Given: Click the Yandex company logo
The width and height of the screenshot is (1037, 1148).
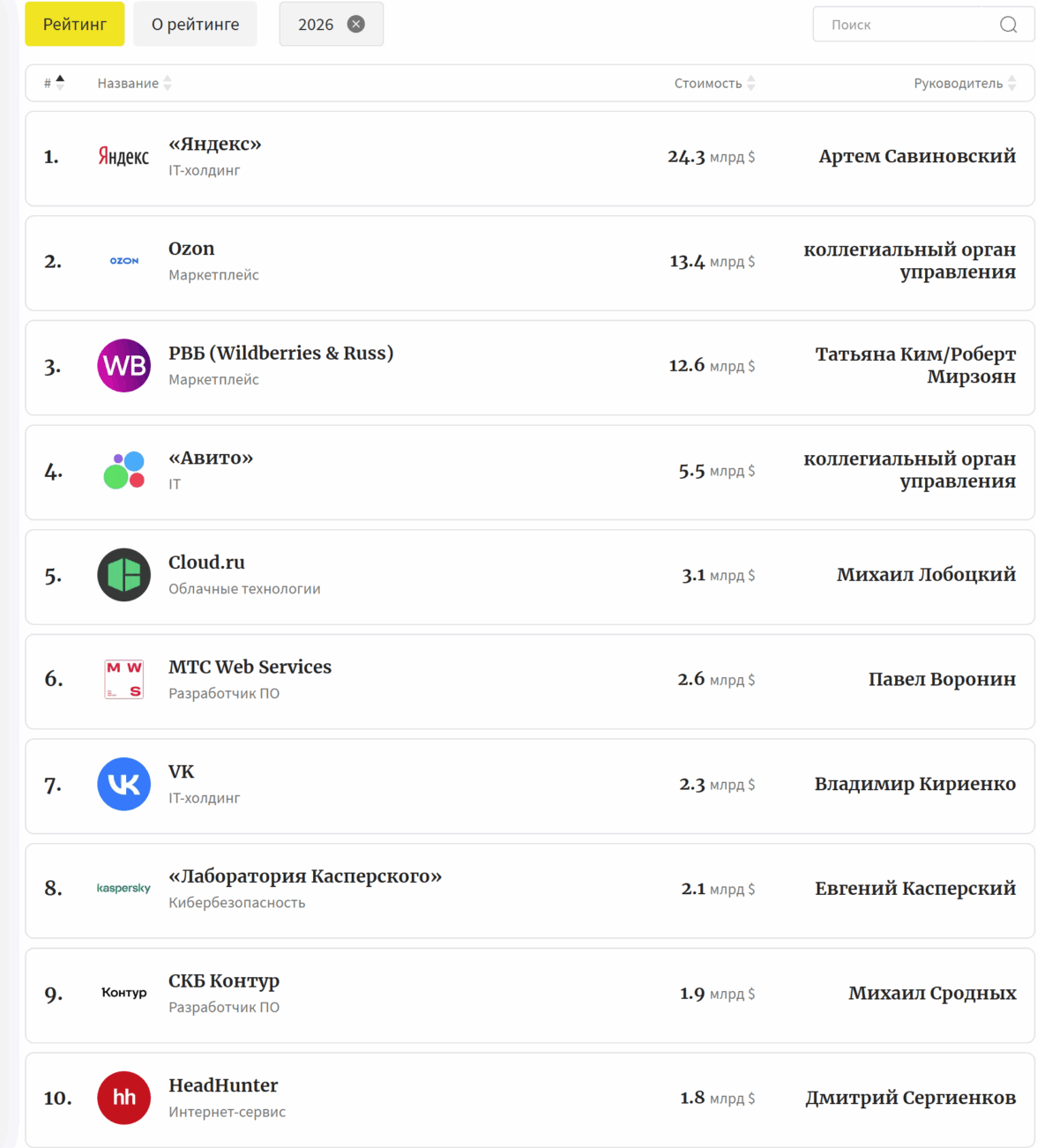Looking at the screenshot, I should point(123,157).
